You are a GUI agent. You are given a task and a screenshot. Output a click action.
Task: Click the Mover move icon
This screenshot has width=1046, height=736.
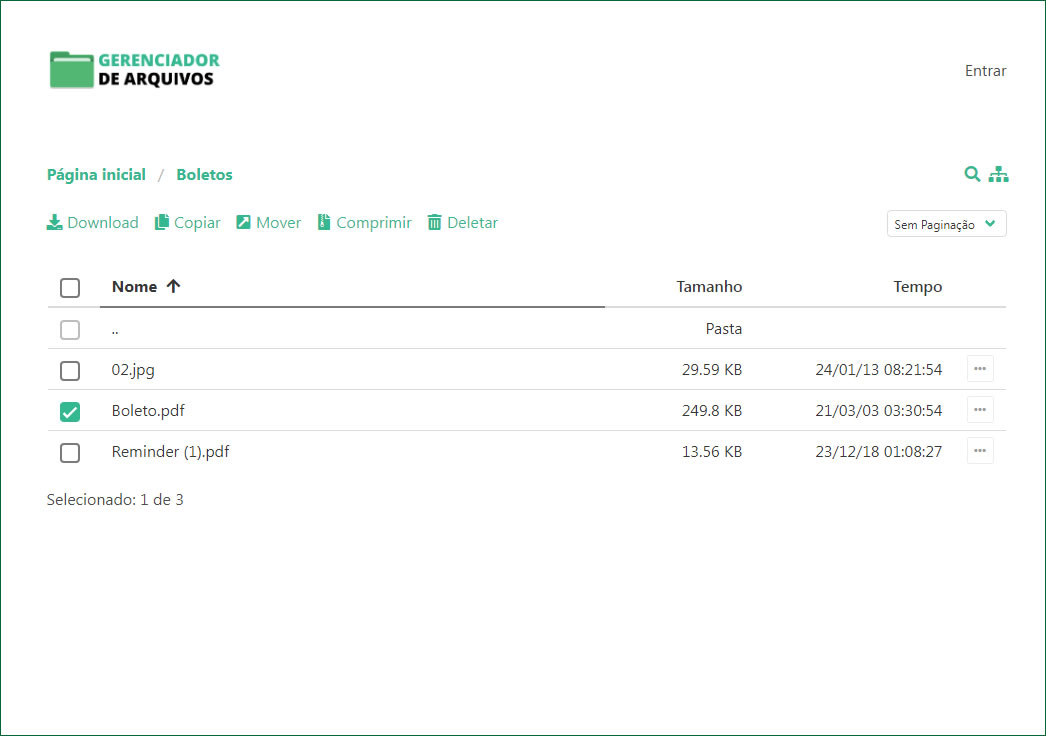(x=243, y=222)
